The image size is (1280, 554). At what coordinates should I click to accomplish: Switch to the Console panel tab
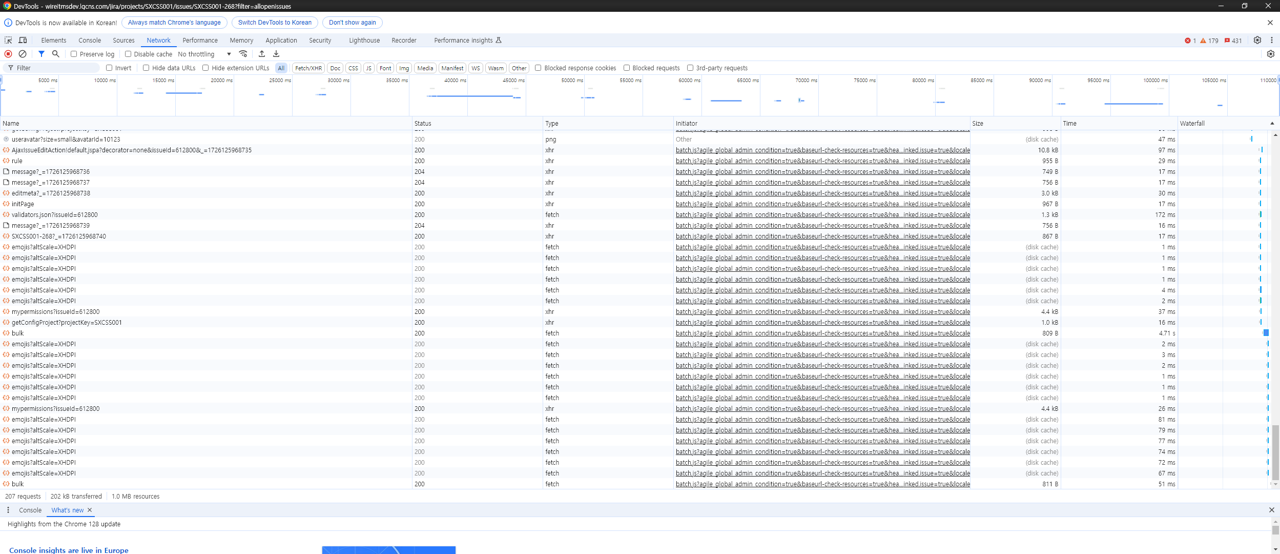[90, 40]
